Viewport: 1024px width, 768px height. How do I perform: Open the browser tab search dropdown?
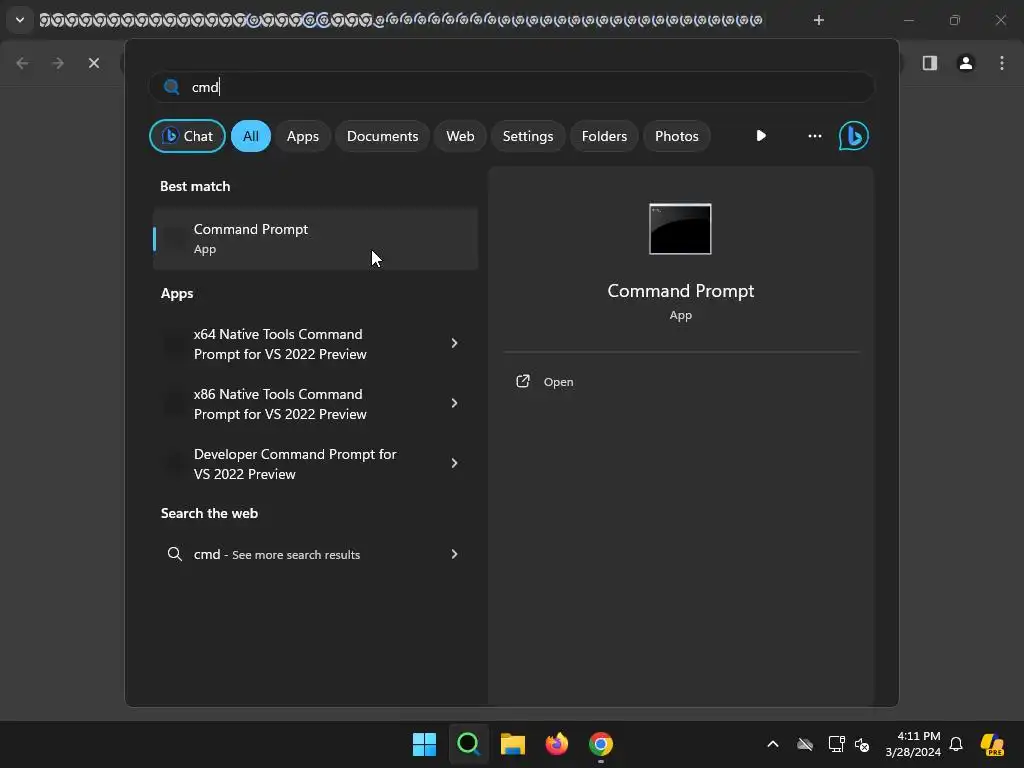(20, 20)
